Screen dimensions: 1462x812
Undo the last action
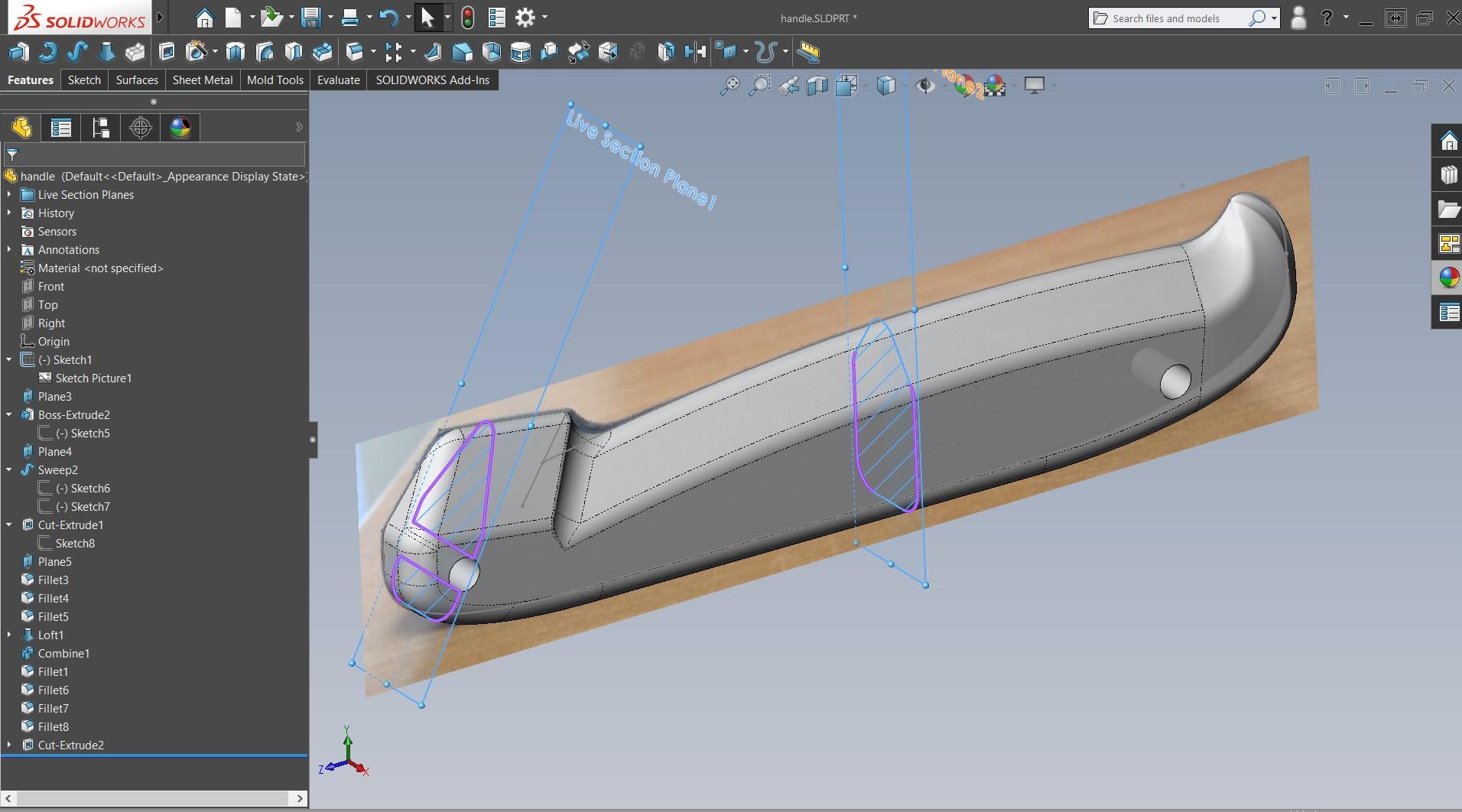tap(388, 18)
